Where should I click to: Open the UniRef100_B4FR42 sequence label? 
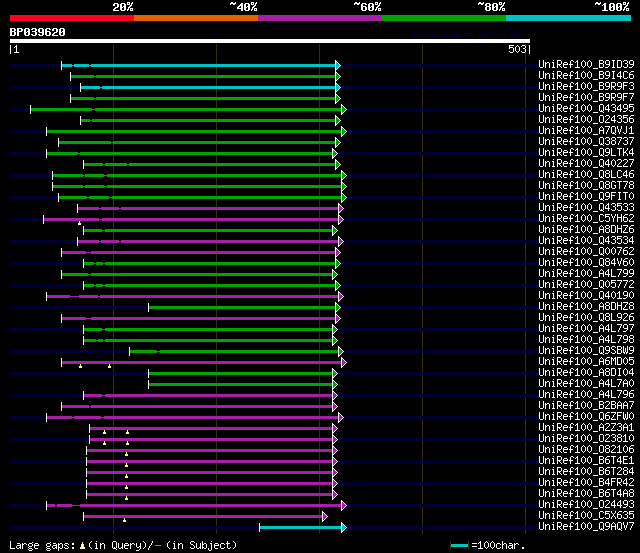(586, 483)
